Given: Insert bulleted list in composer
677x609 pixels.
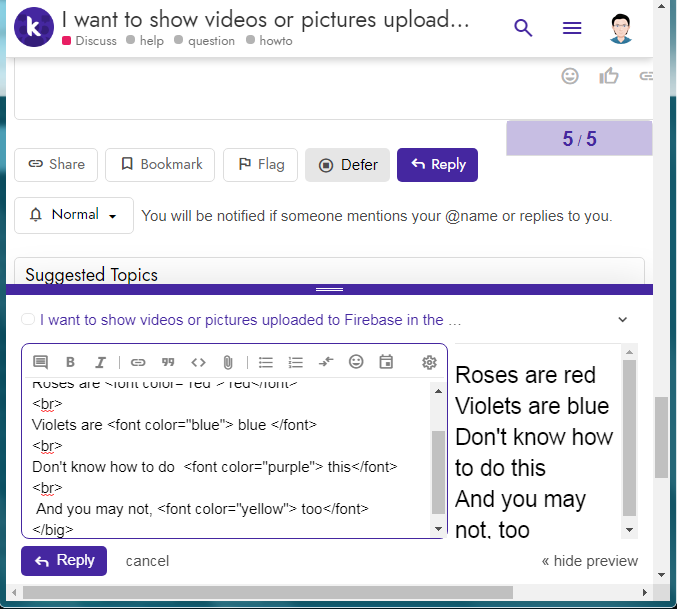Looking at the screenshot, I should 266,362.
